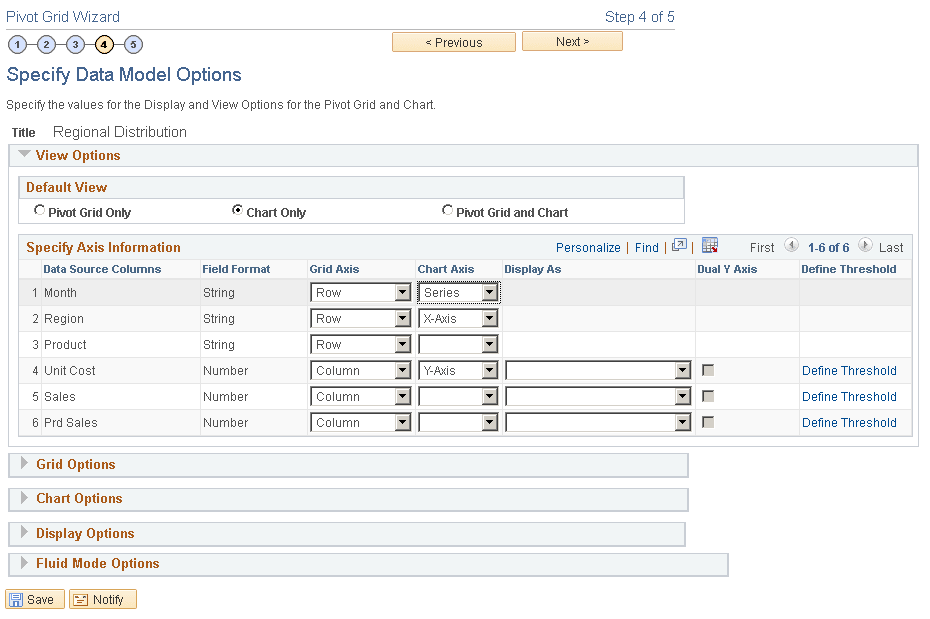This screenshot has height=619, width=930.
Task: Jump to step 5 of the wizard
Action: point(133,44)
